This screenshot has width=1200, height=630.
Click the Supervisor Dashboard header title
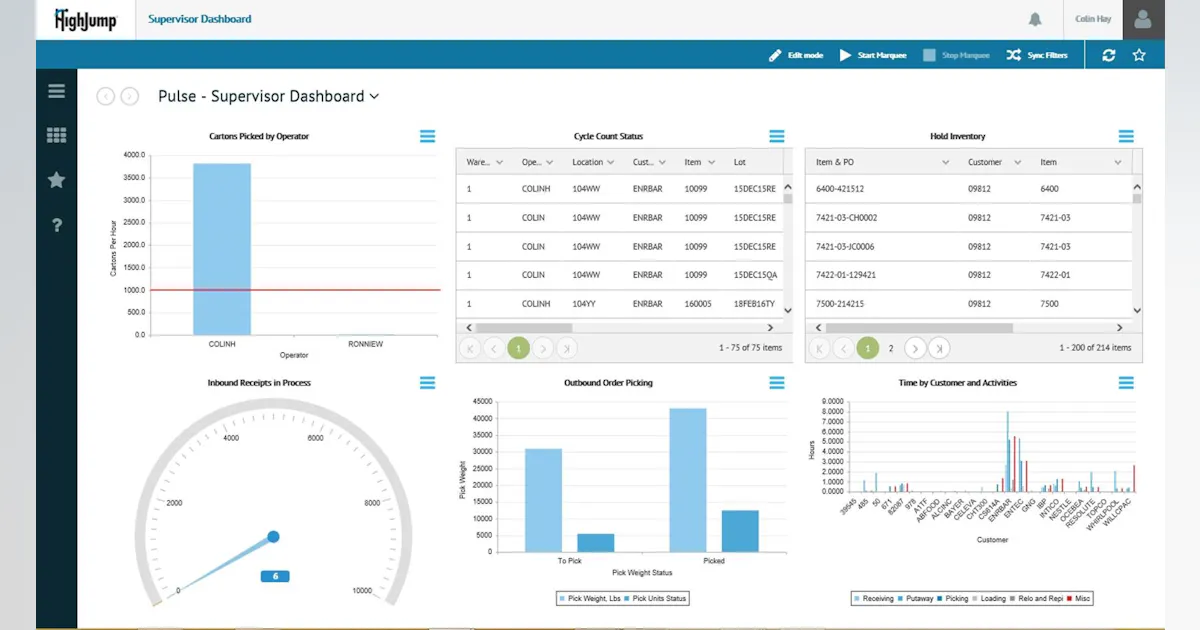(200, 19)
